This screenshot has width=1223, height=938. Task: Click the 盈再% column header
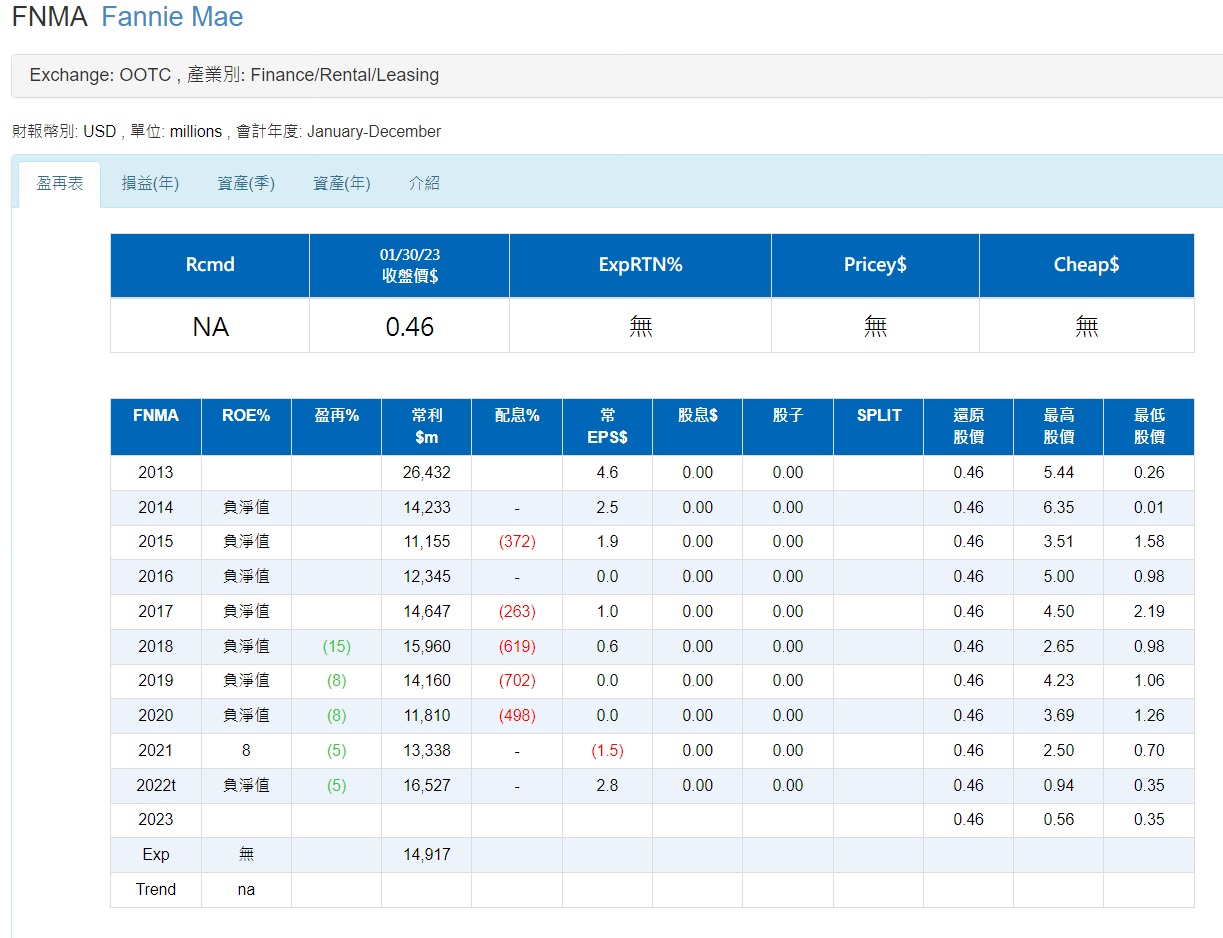point(336,427)
